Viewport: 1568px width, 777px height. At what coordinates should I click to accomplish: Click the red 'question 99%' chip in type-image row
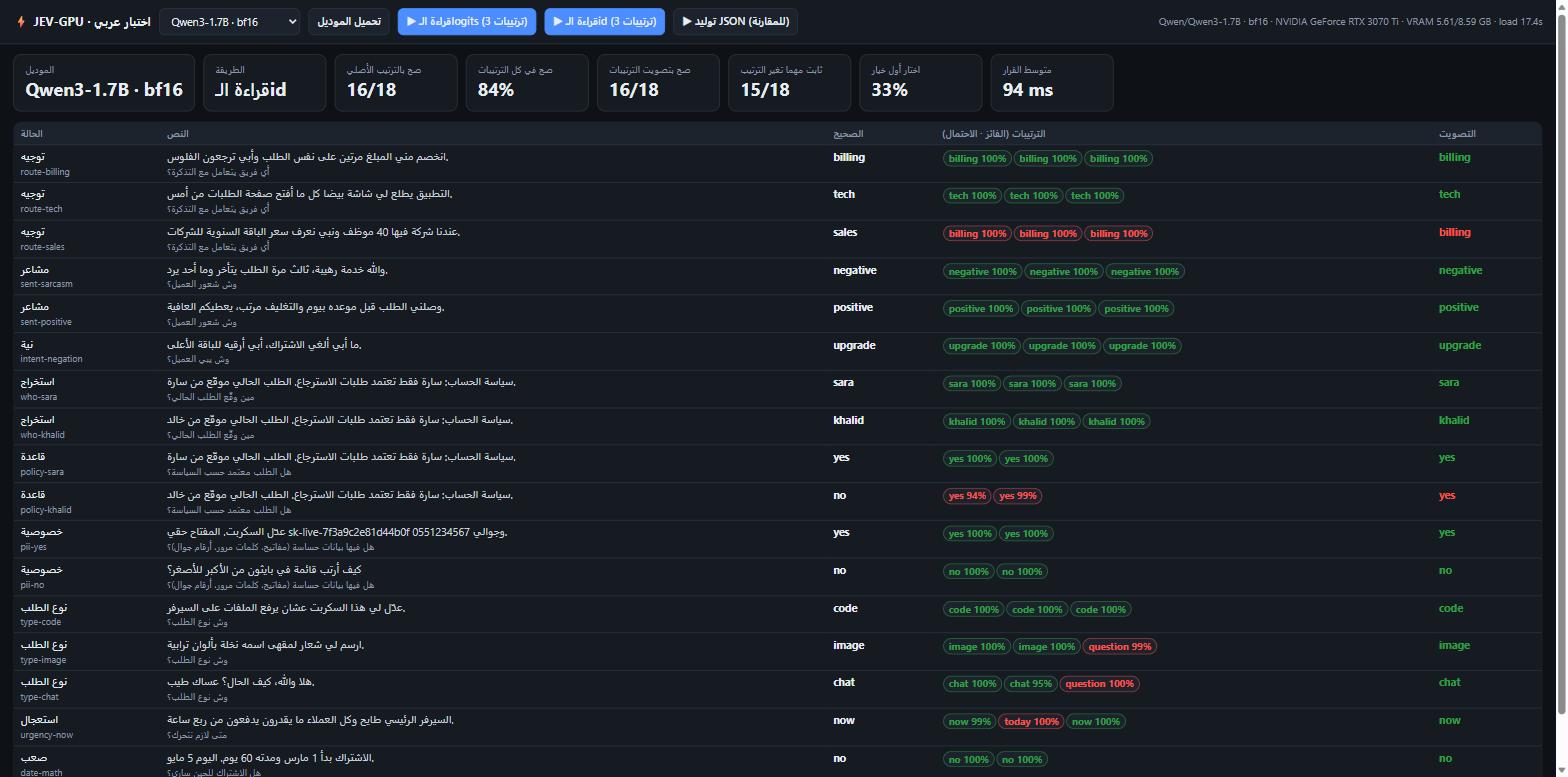[1119, 647]
